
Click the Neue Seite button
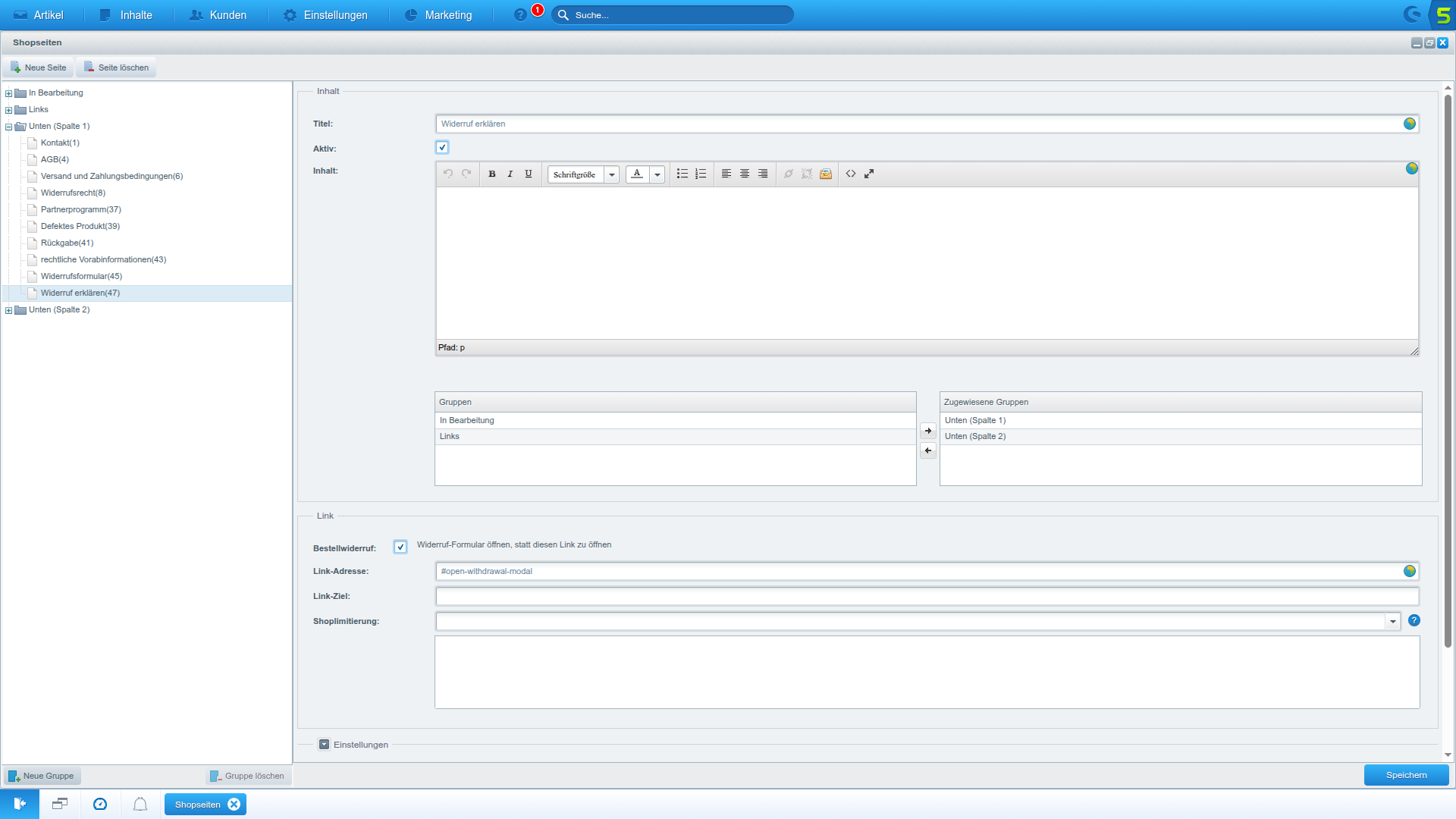point(39,67)
